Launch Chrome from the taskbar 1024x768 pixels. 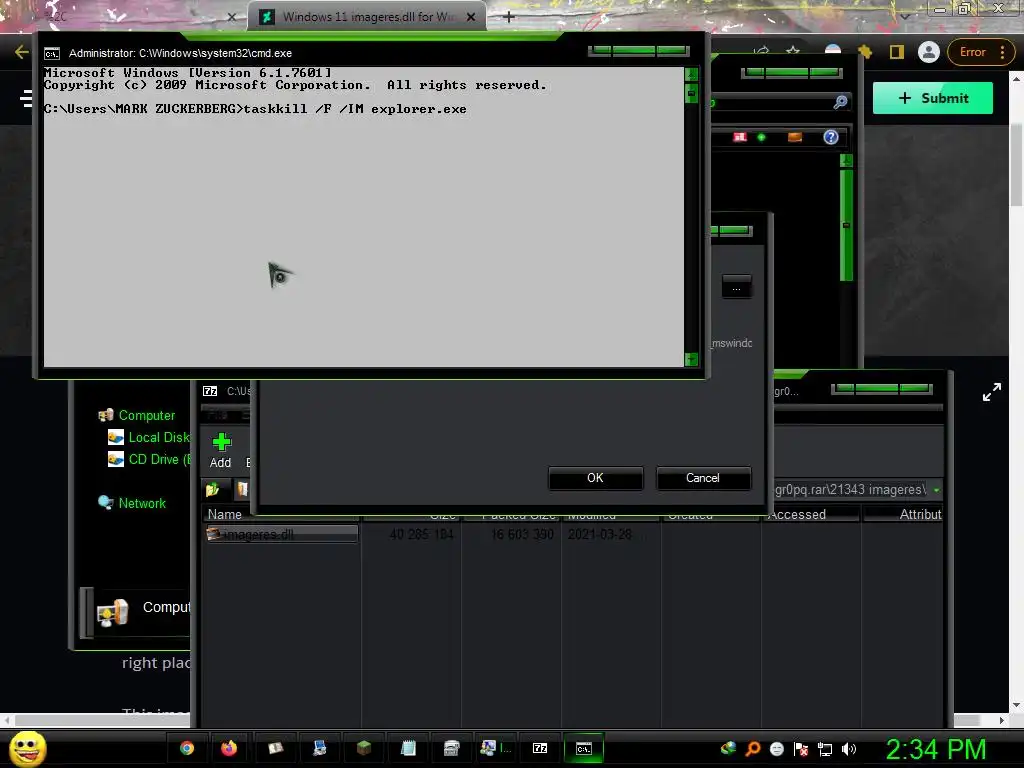187,748
